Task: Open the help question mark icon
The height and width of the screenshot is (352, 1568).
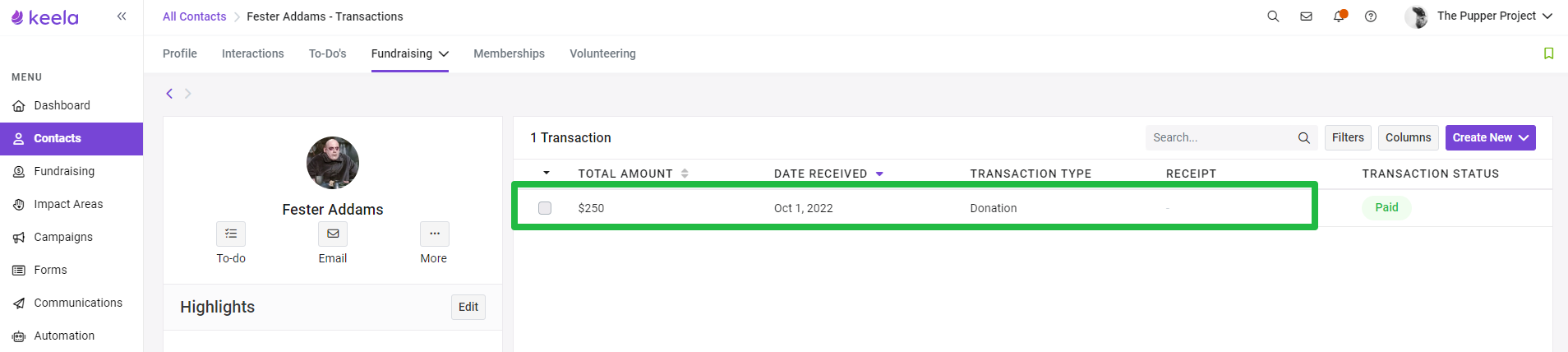Action: tap(1371, 16)
